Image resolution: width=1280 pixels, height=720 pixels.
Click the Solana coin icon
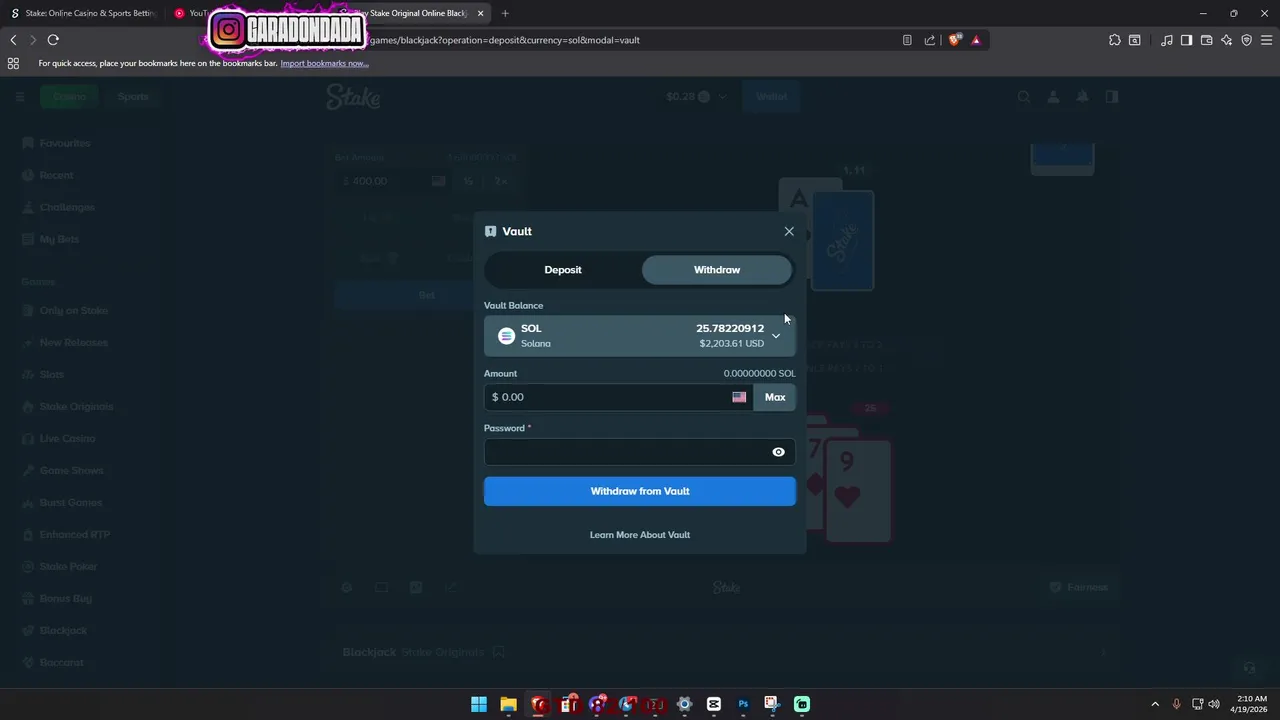coord(506,336)
